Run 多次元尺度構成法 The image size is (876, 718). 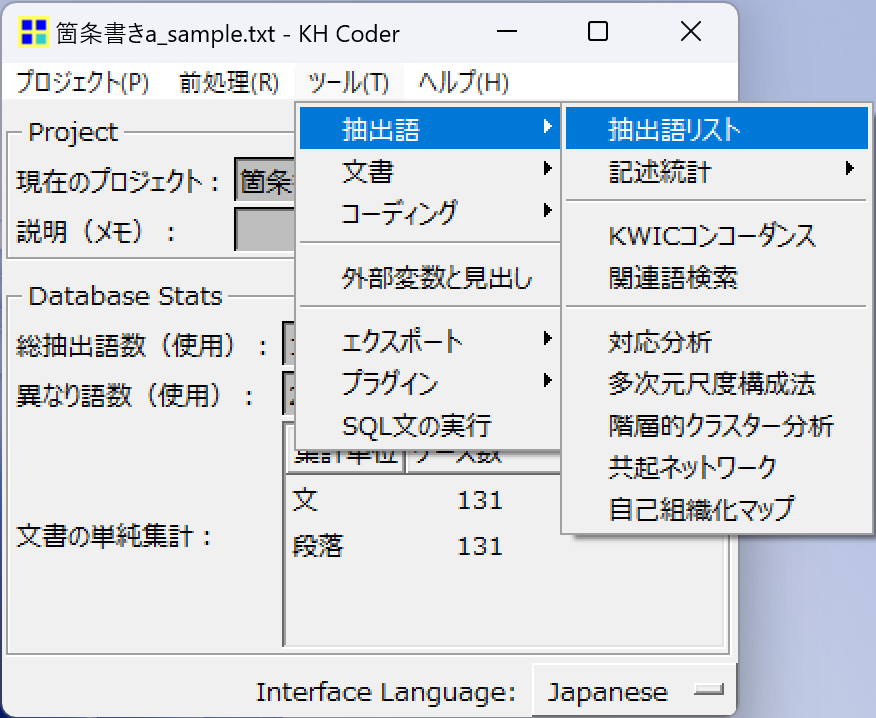[717, 383]
